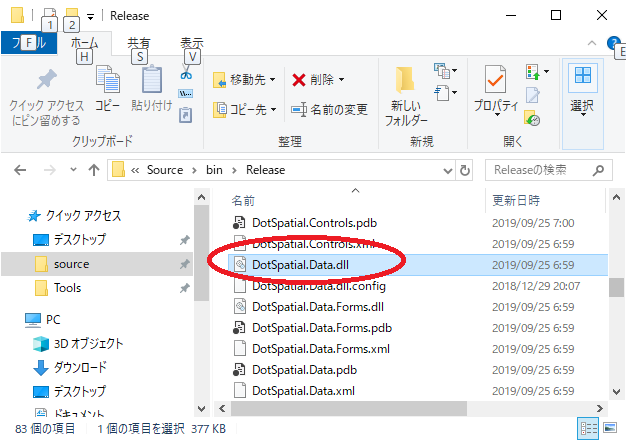Image resolution: width=626 pixels, height=441 pixels.
Task: Open the recent locations dropdown
Action: click(x=73, y=170)
